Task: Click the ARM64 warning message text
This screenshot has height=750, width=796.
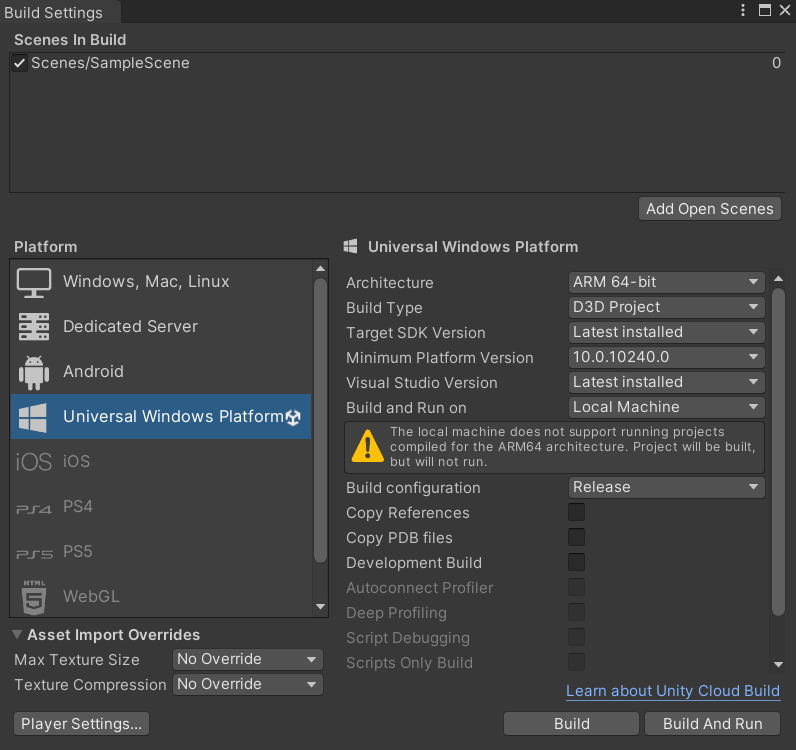Action: point(572,446)
